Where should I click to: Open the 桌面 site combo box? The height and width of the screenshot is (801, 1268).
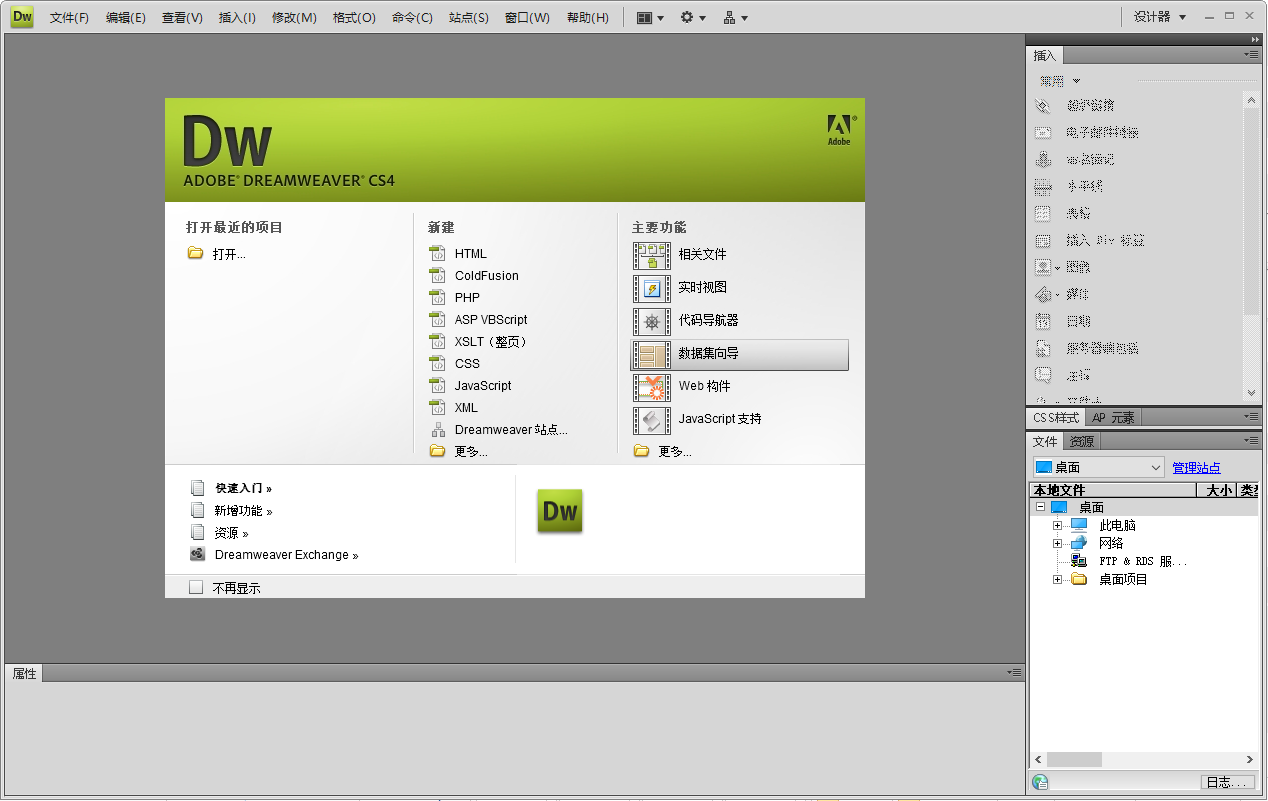tap(1099, 467)
